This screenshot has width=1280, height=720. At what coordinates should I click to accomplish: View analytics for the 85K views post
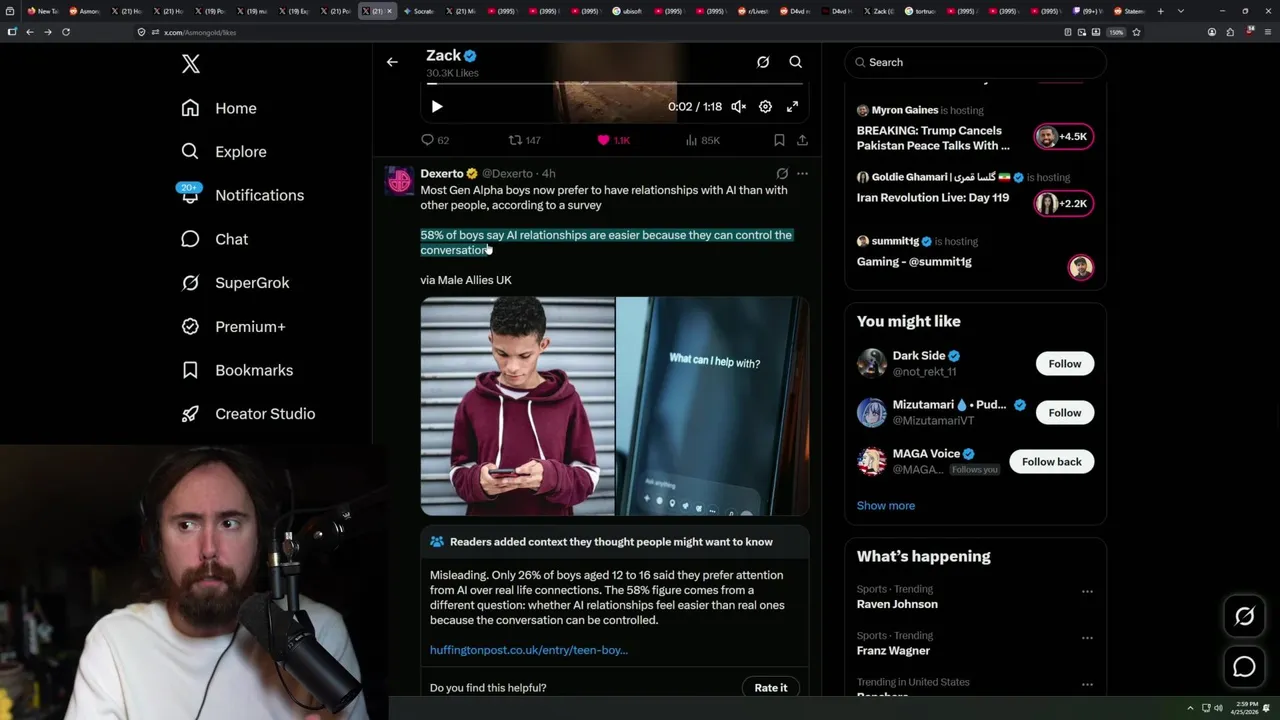pos(703,140)
